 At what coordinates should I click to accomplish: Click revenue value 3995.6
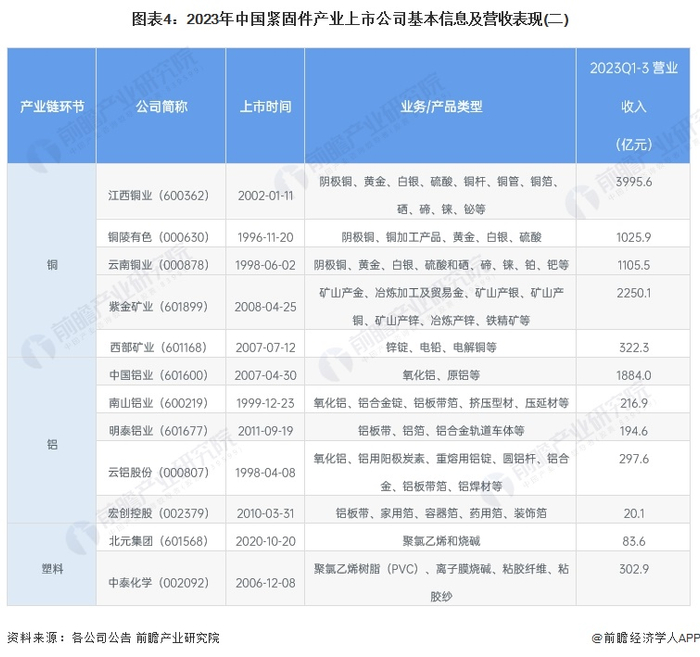click(x=633, y=182)
